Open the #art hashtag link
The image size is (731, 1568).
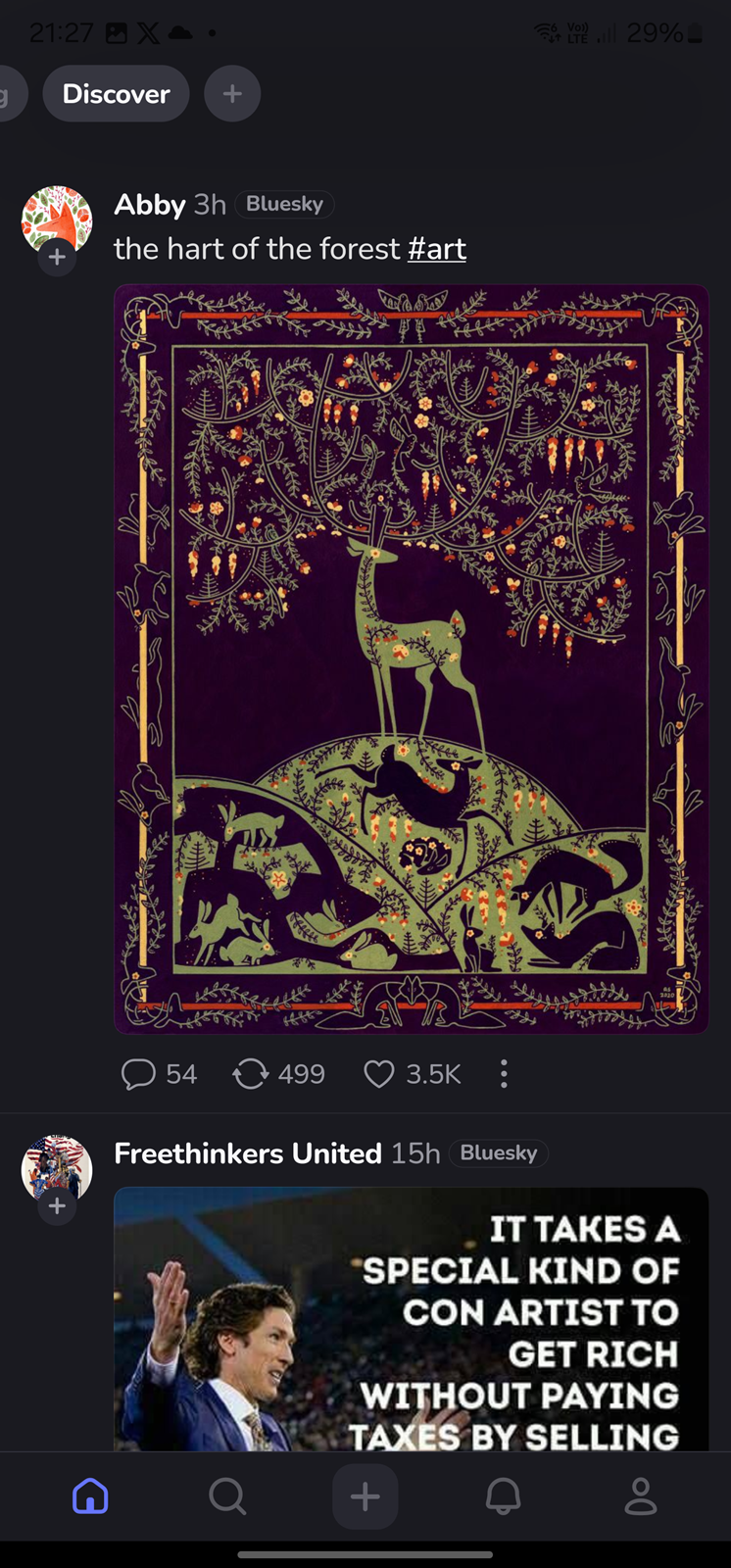coord(437,249)
